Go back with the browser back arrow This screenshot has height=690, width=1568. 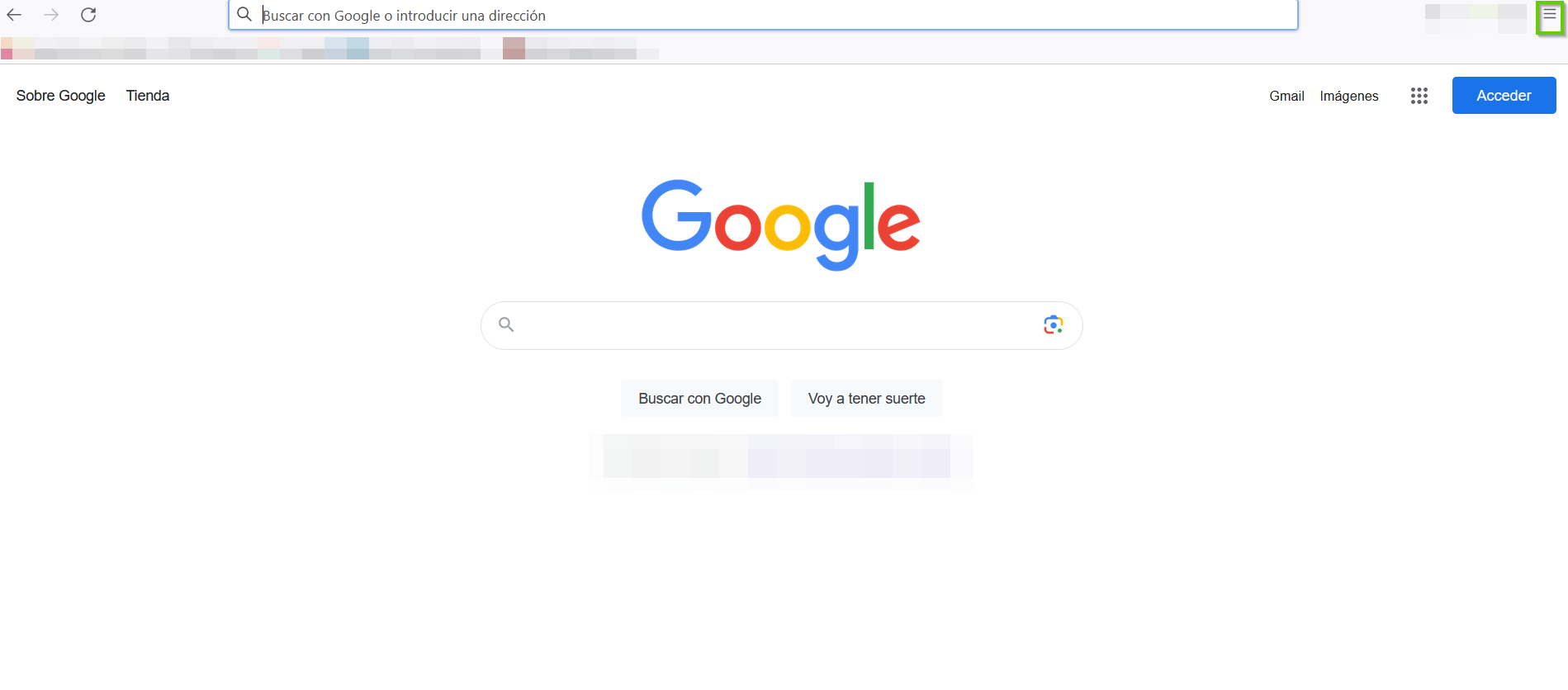point(14,15)
